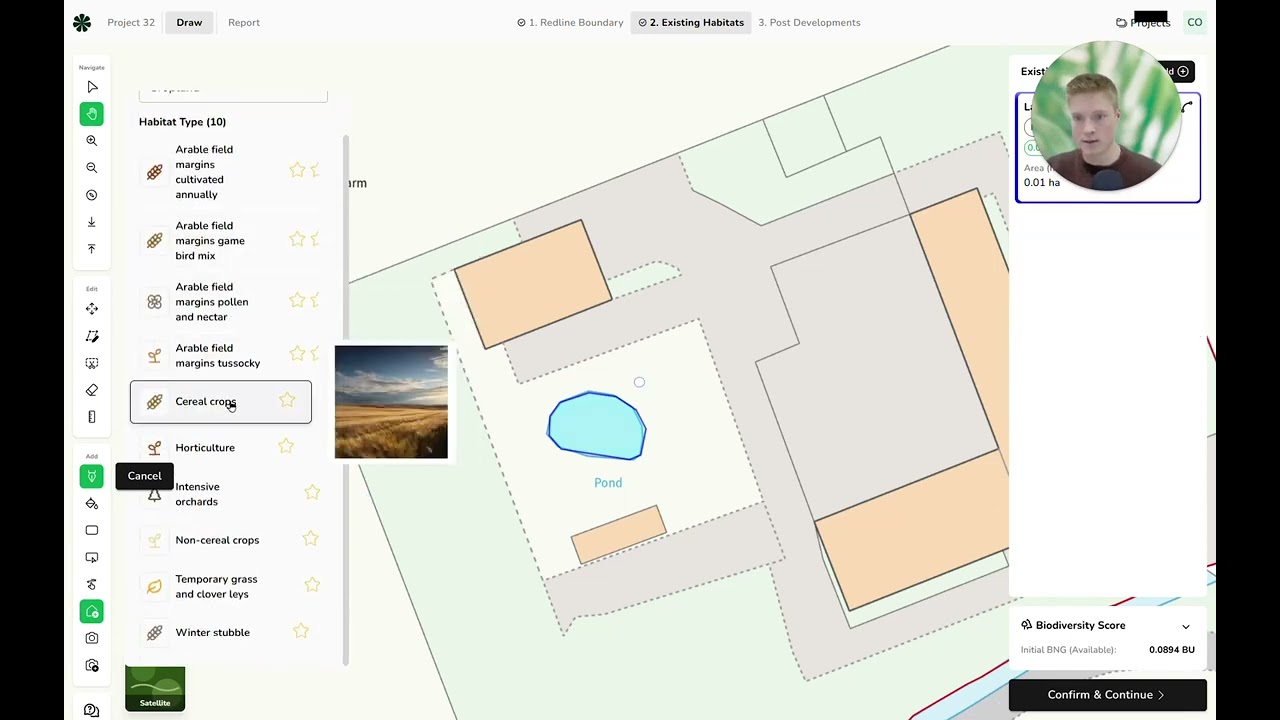Click the blue Pond polygon on map
The height and width of the screenshot is (720, 1280).
click(x=596, y=427)
